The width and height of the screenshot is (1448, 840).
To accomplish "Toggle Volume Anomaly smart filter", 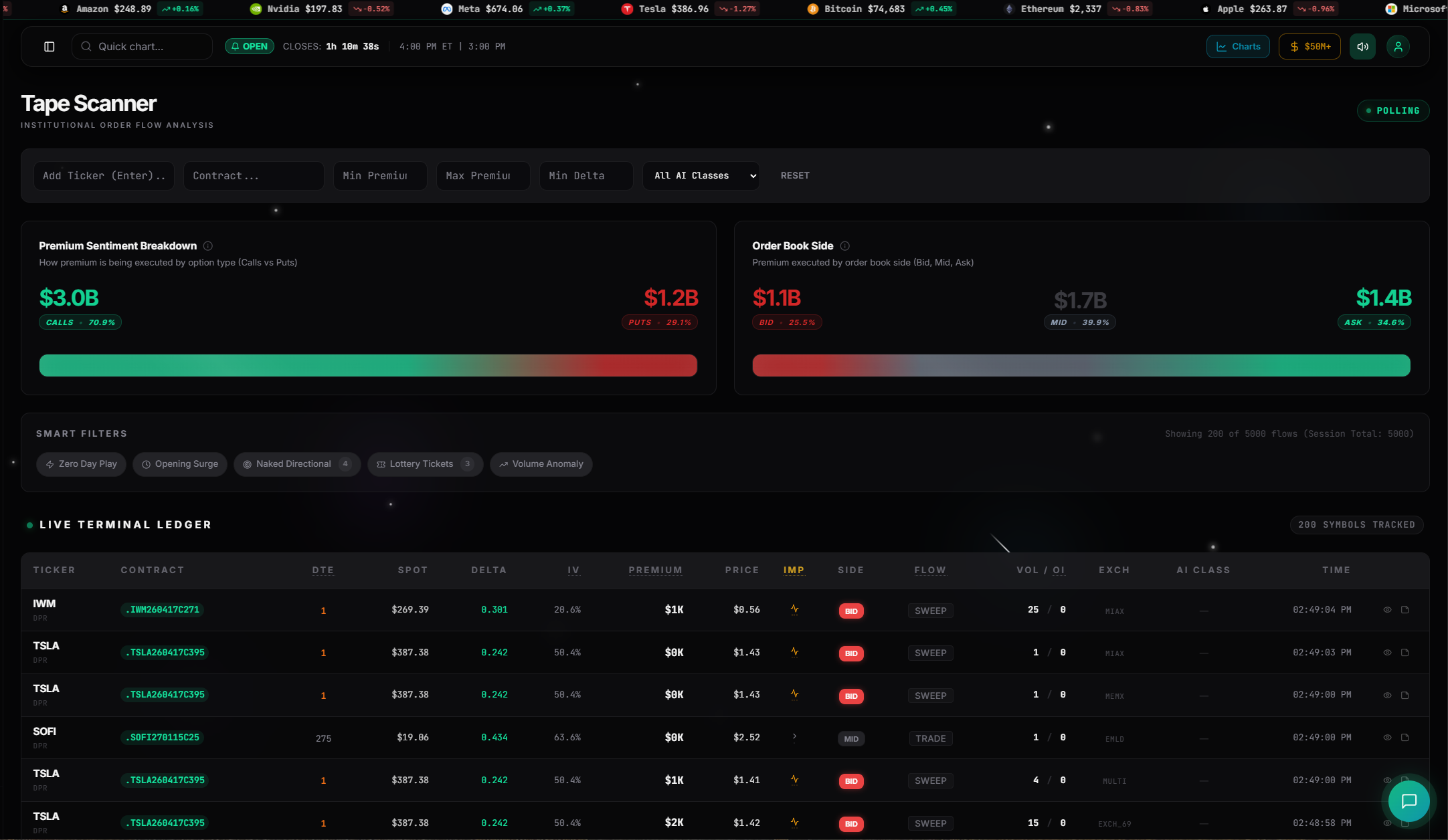I will (x=541, y=464).
